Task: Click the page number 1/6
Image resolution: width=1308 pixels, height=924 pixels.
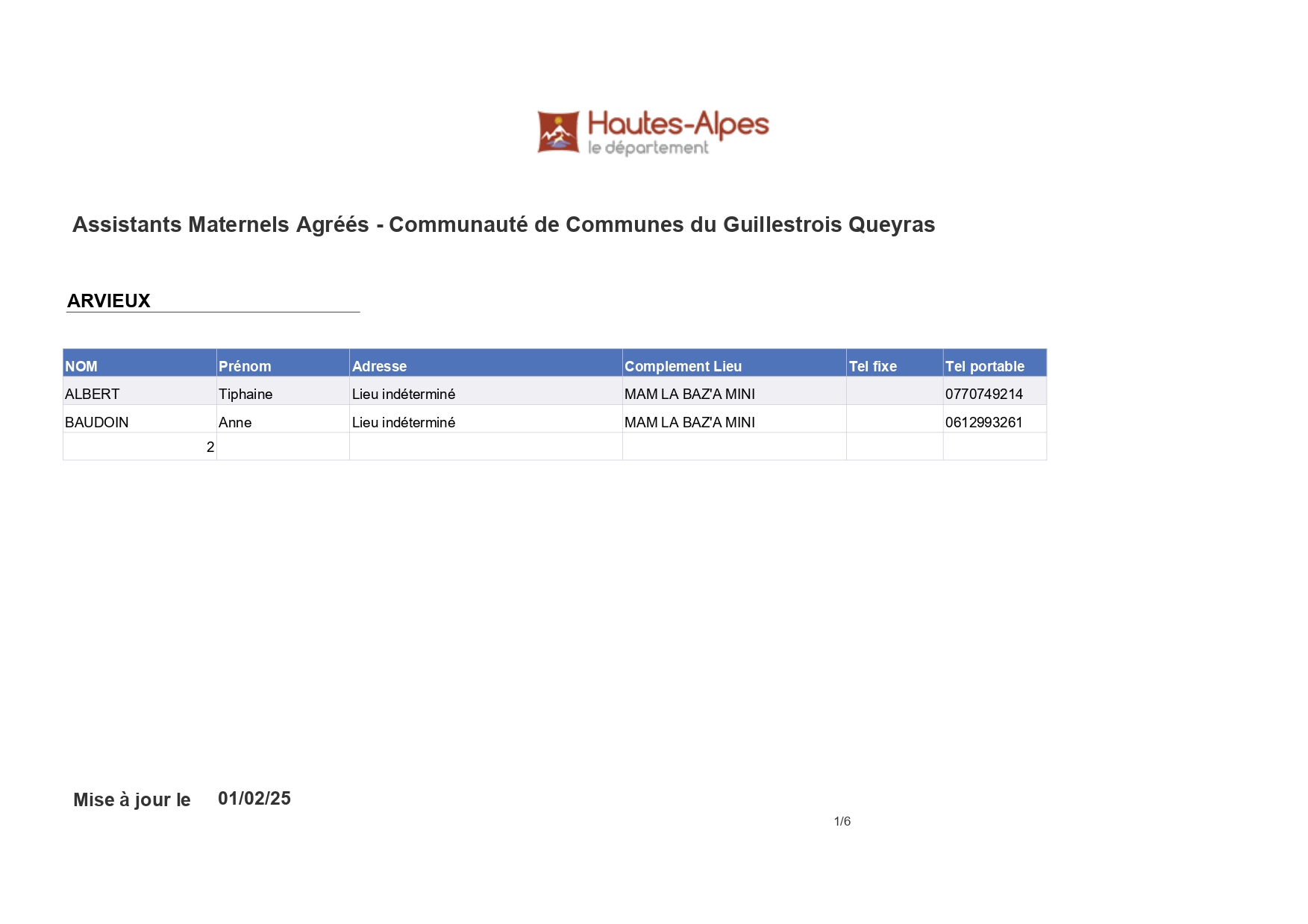Action: pyautogui.click(x=842, y=821)
